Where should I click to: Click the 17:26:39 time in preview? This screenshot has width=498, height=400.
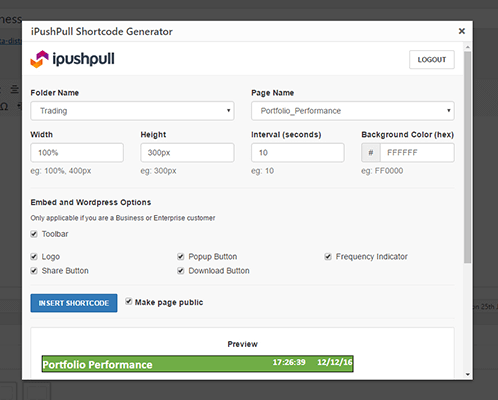click(289, 362)
